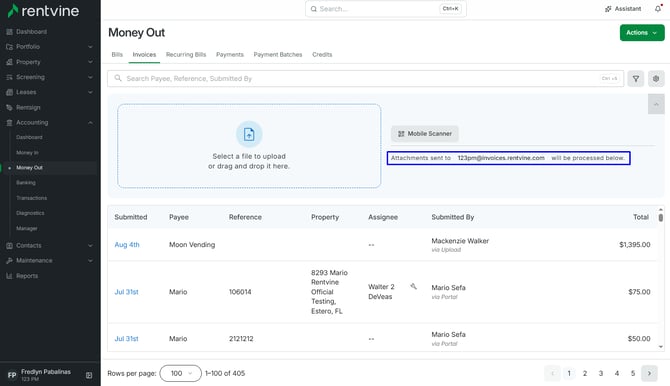Open the Banking submenu item

tap(26, 183)
